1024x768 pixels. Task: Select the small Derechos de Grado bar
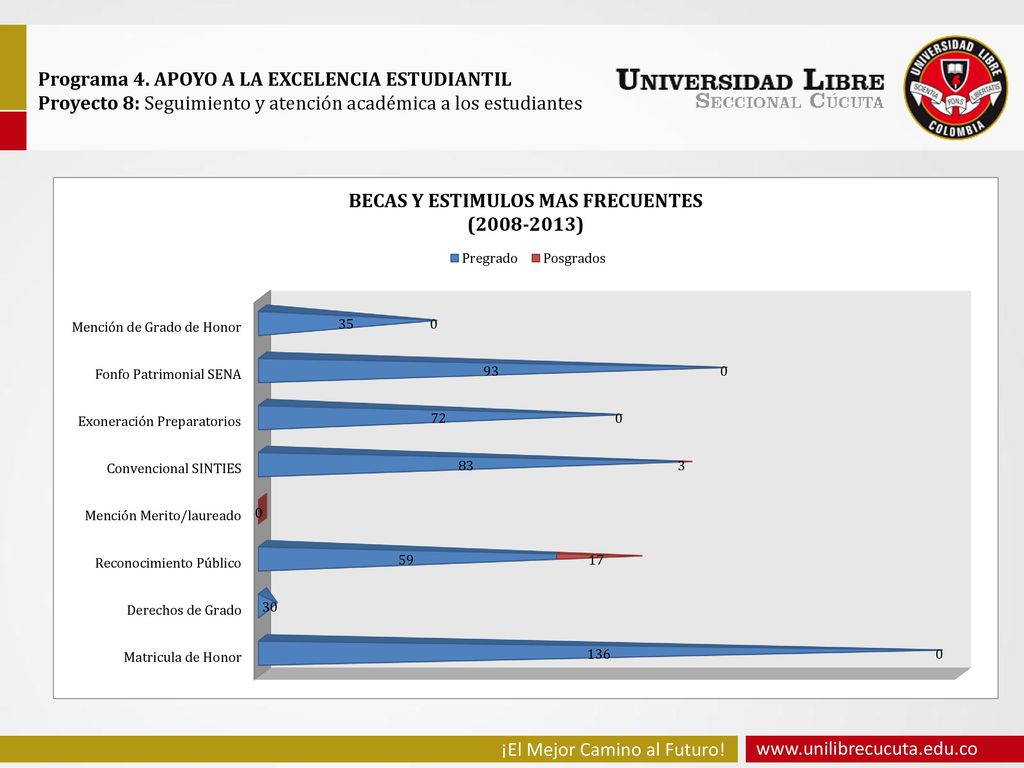pyautogui.click(x=267, y=603)
